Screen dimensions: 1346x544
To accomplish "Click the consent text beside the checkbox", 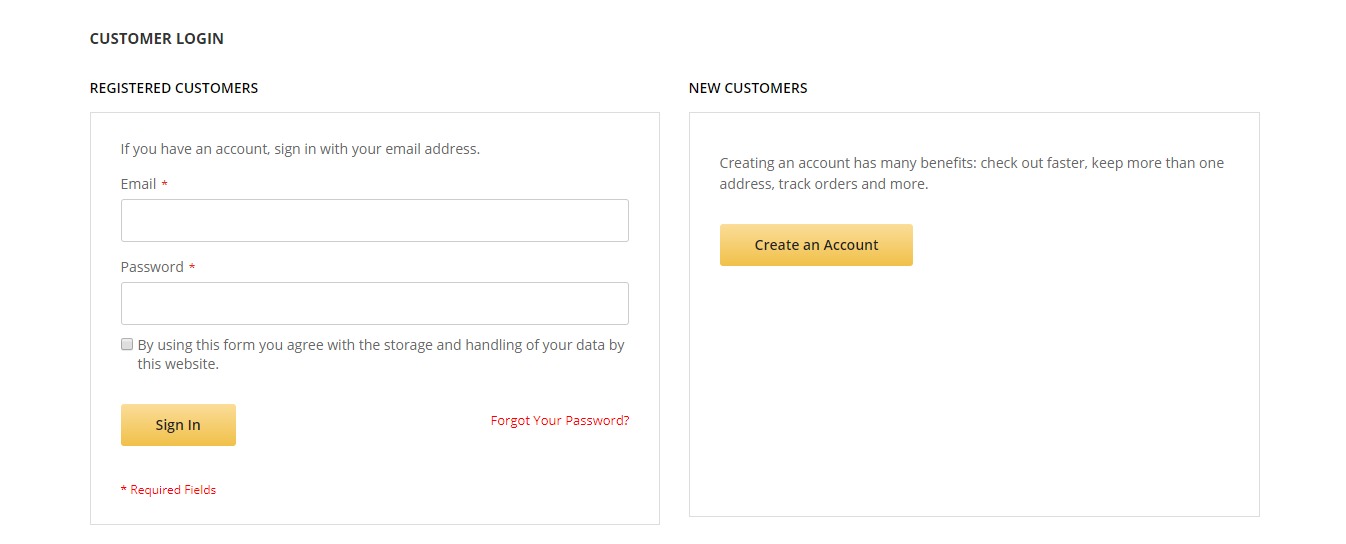I will pyautogui.click(x=380, y=354).
